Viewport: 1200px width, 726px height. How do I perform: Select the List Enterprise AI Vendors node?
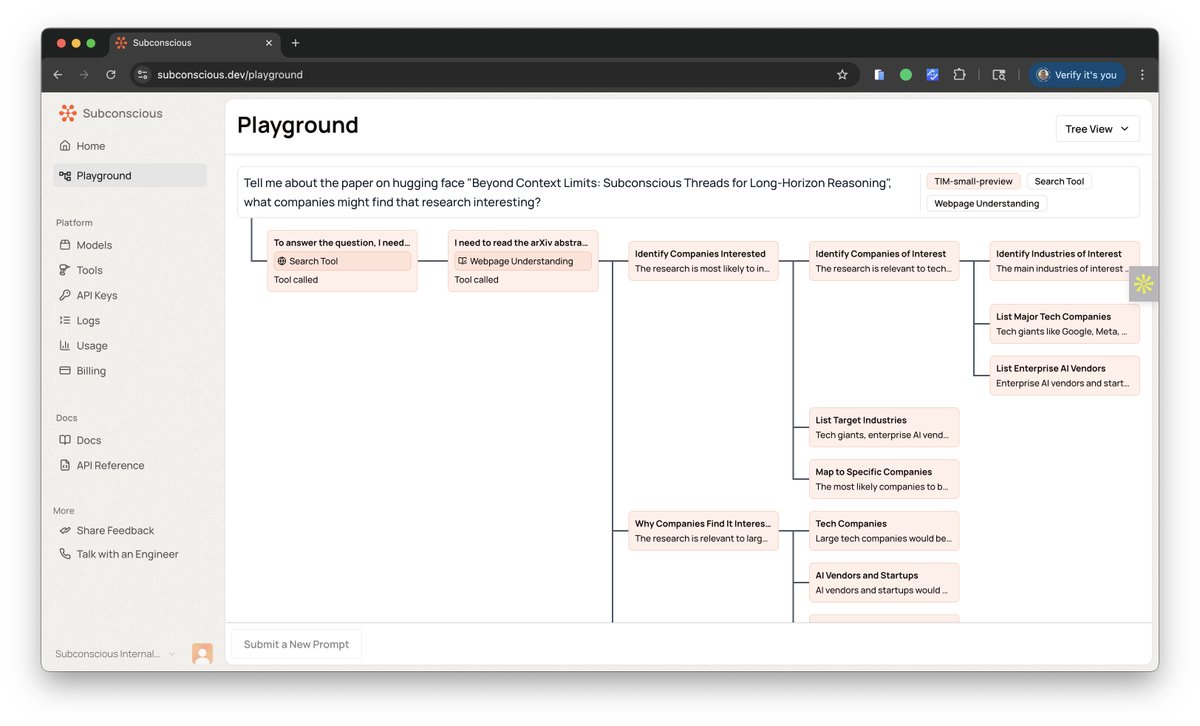click(1064, 375)
